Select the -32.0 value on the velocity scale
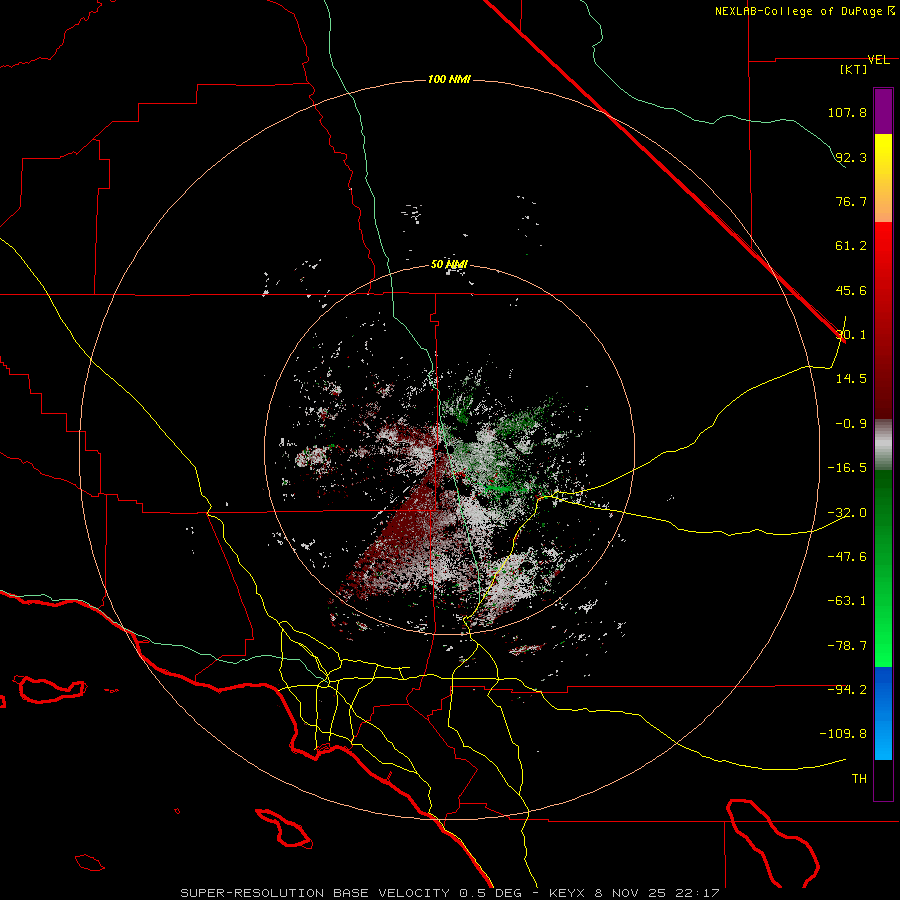The image size is (900, 900). [x=847, y=513]
